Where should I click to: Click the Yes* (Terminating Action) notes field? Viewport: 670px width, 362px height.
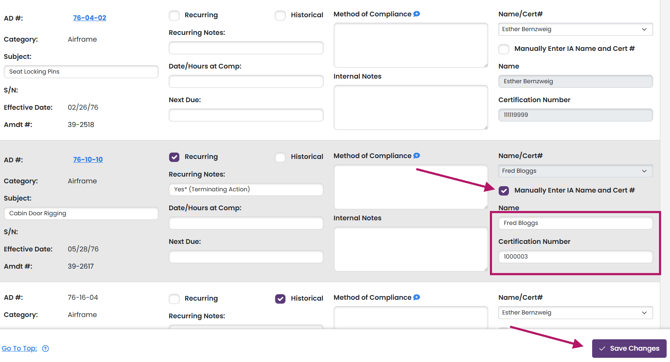point(246,189)
